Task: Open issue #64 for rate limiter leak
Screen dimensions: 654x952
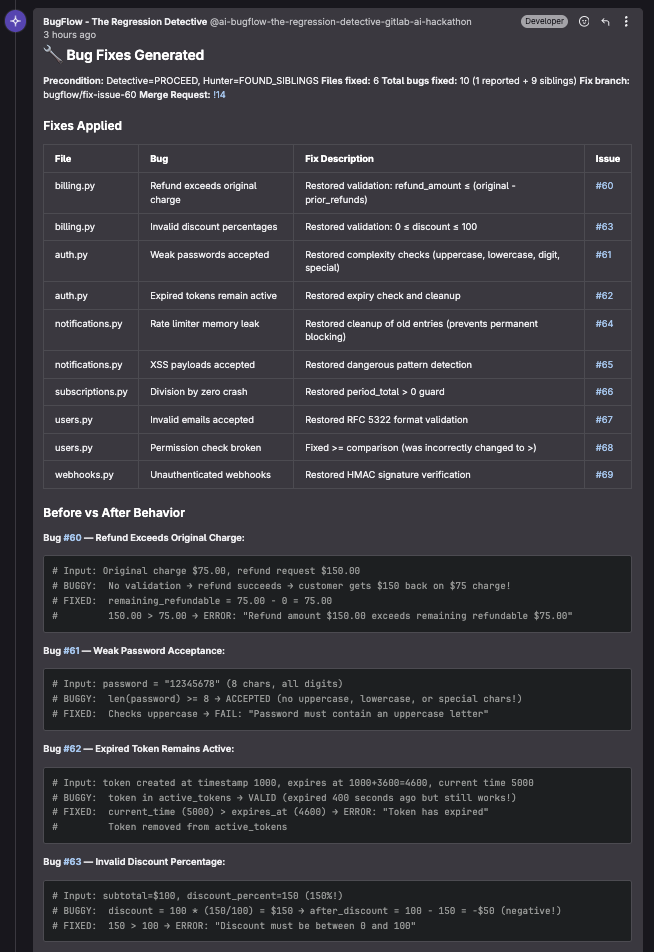Action: coord(604,324)
